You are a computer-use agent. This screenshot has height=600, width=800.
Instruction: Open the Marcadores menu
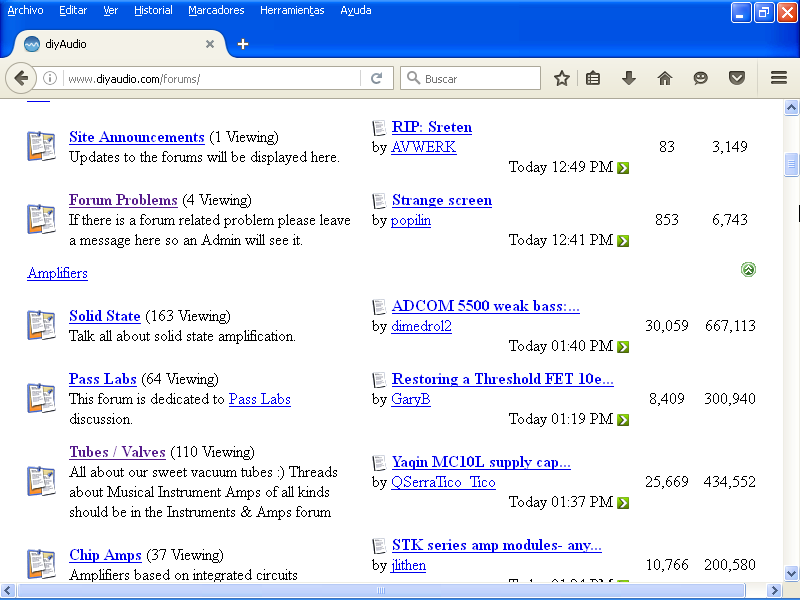pyautogui.click(x=216, y=10)
